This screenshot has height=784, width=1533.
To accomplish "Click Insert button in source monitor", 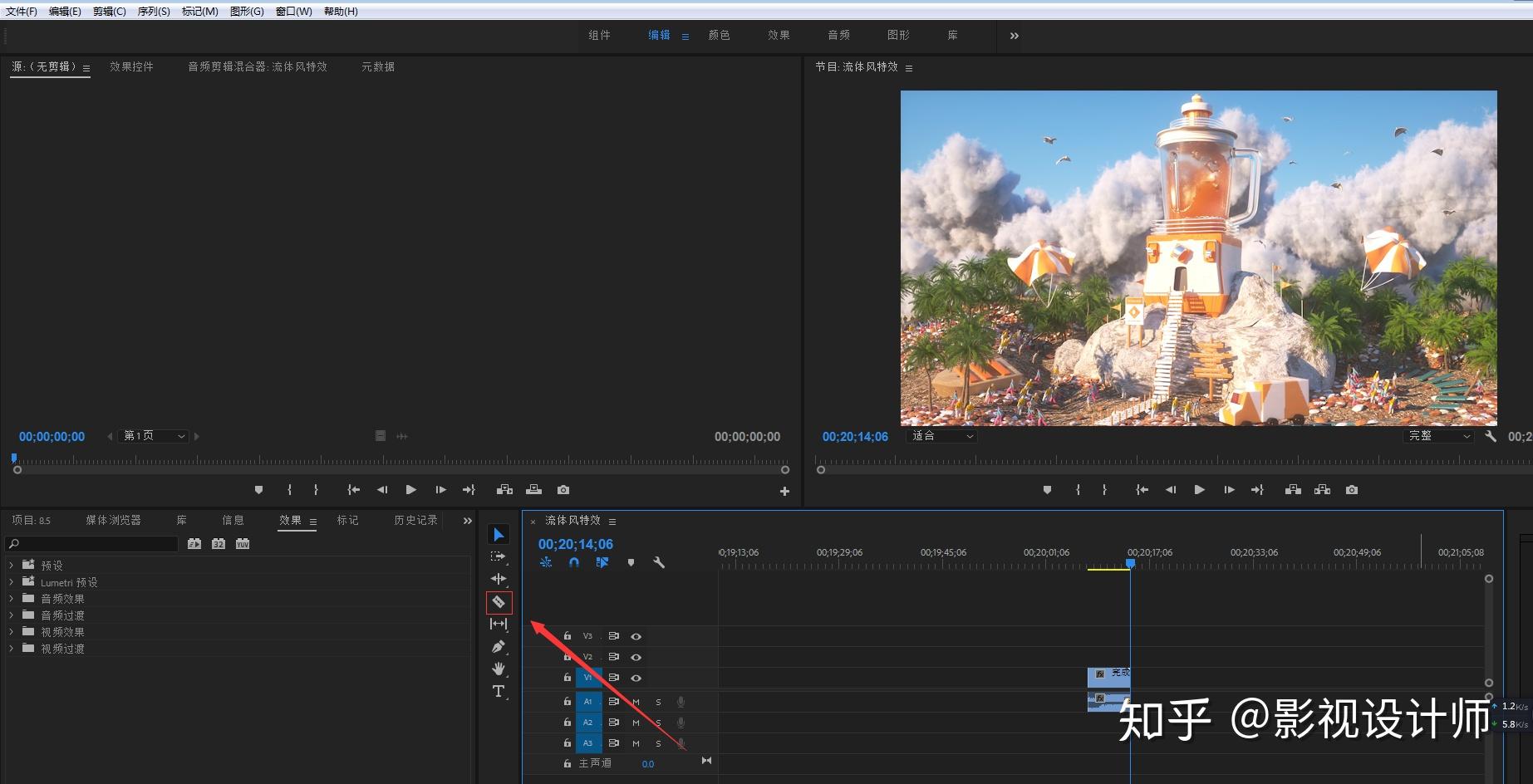I will pos(504,490).
